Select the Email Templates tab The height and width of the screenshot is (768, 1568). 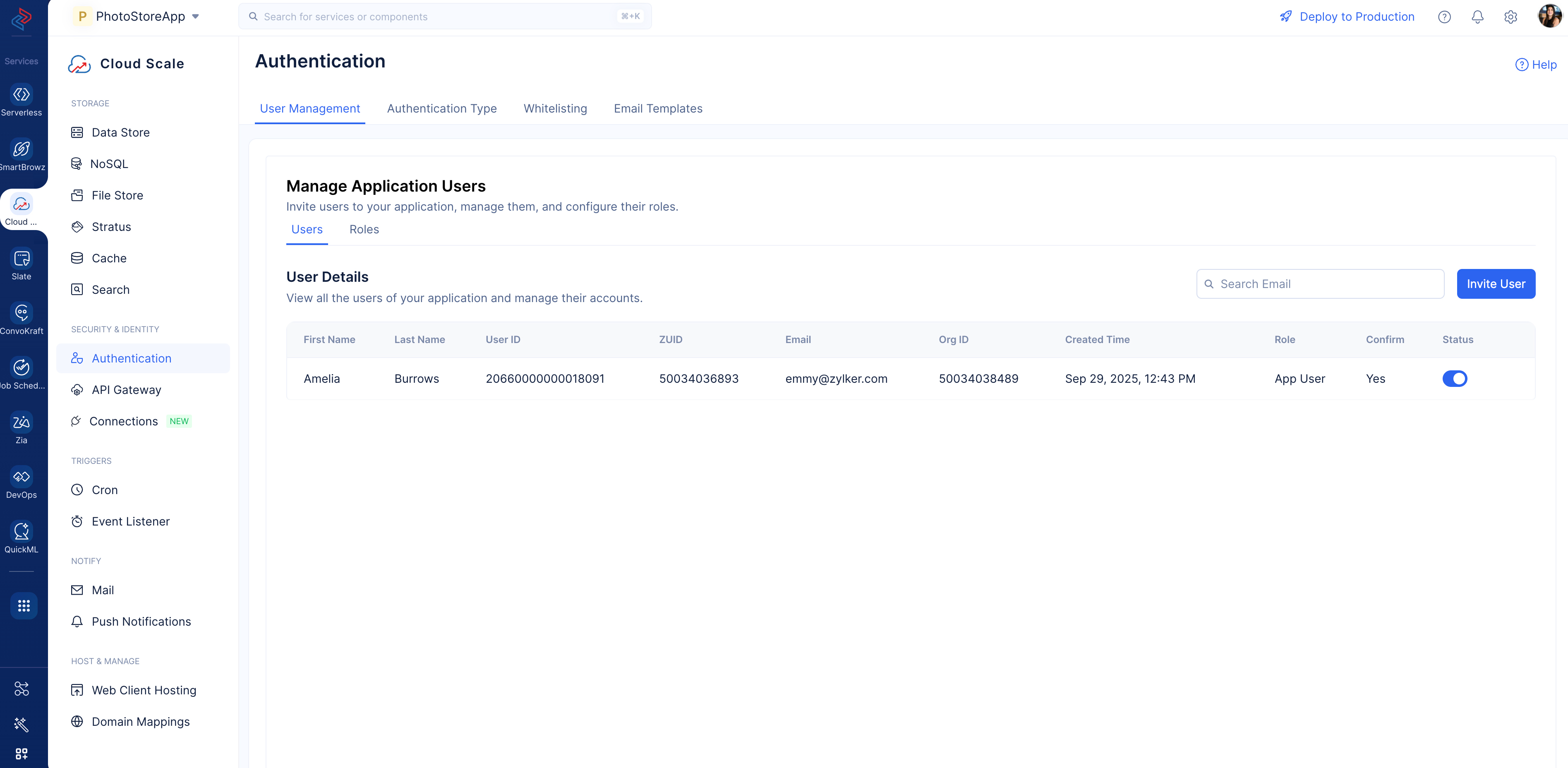657,108
